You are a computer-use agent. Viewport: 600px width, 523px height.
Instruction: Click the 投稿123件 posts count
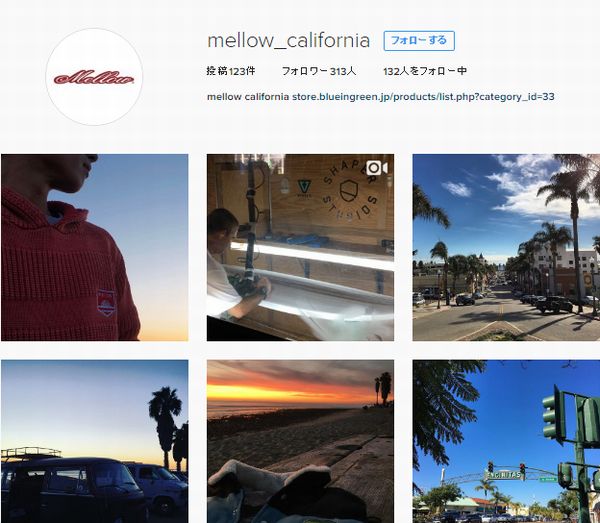pyautogui.click(x=231, y=71)
